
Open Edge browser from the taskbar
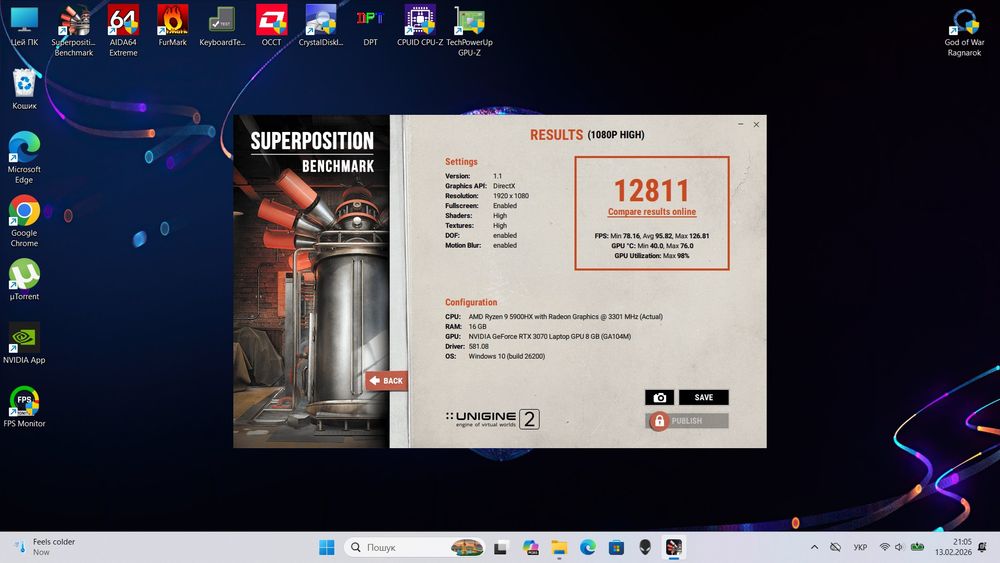click(x=588, y=547)
